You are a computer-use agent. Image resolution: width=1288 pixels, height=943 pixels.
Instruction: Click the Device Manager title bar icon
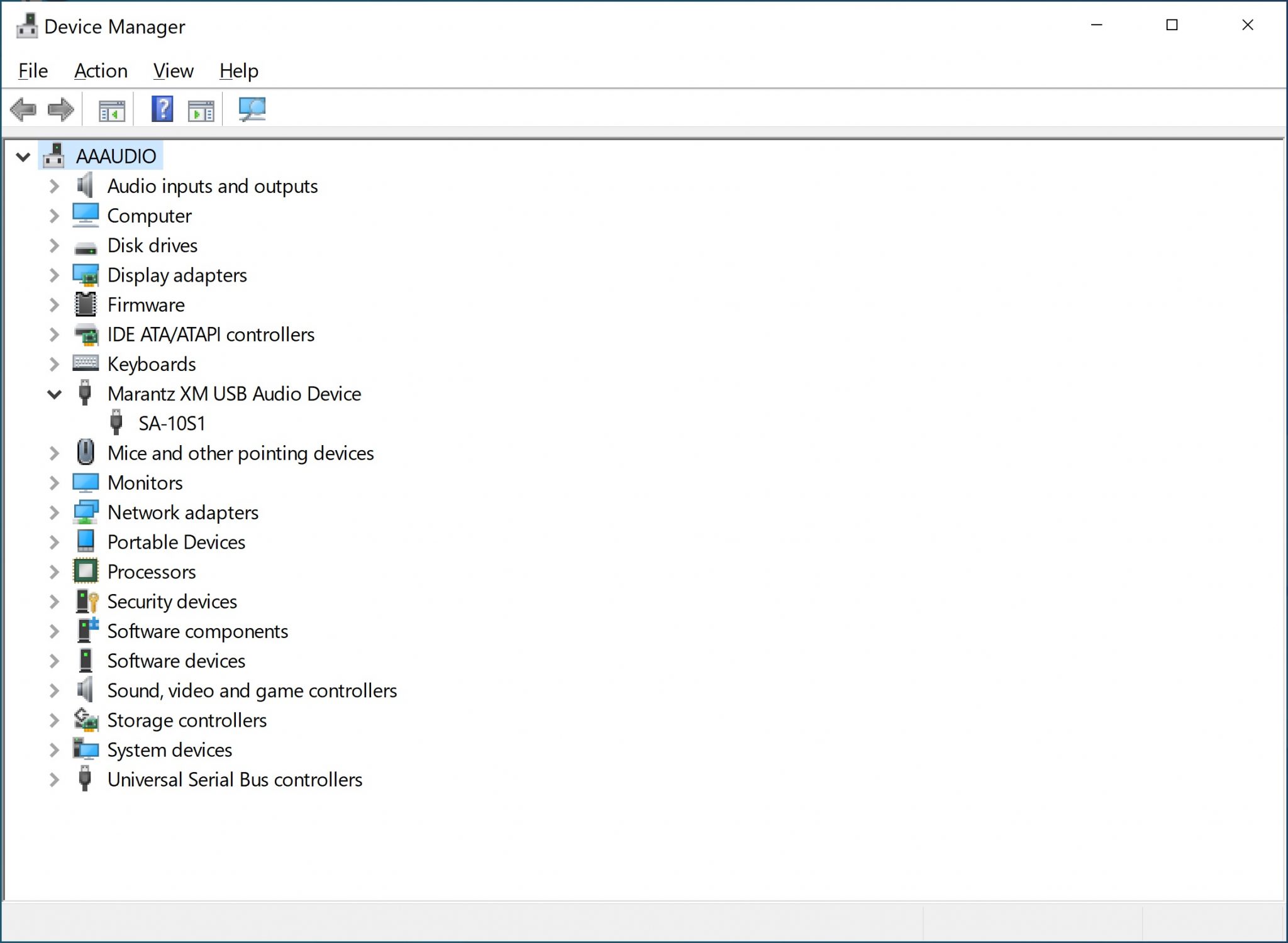point(26,26)
